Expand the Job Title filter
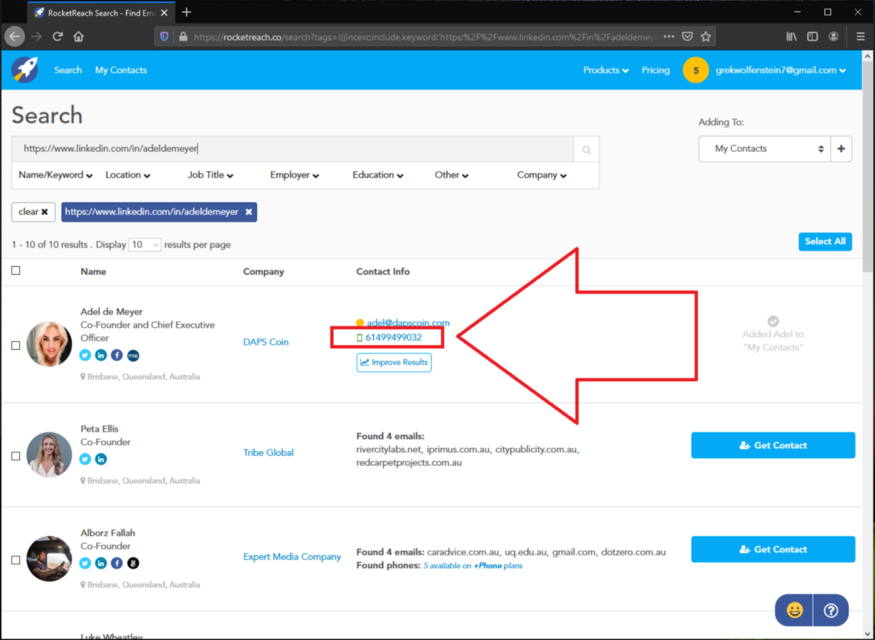The image size is (875, 640). 210,175
